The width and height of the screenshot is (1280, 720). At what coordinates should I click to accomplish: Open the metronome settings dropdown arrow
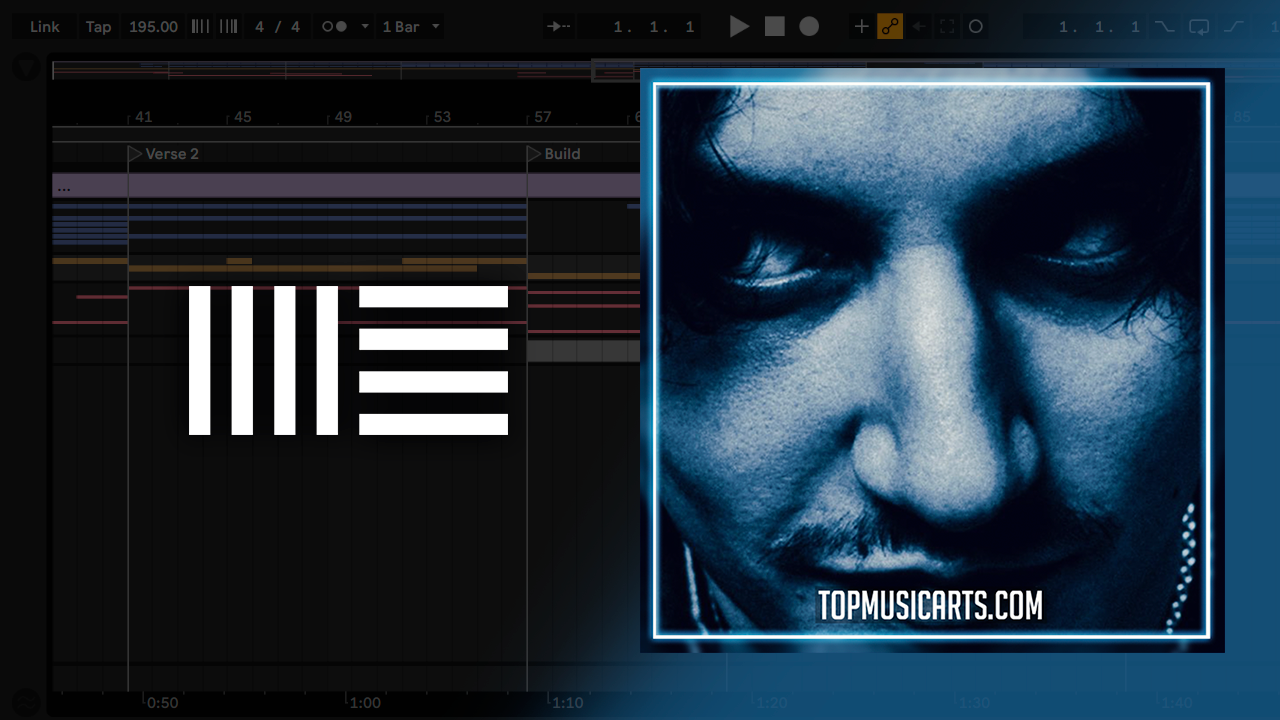point(365,27)
